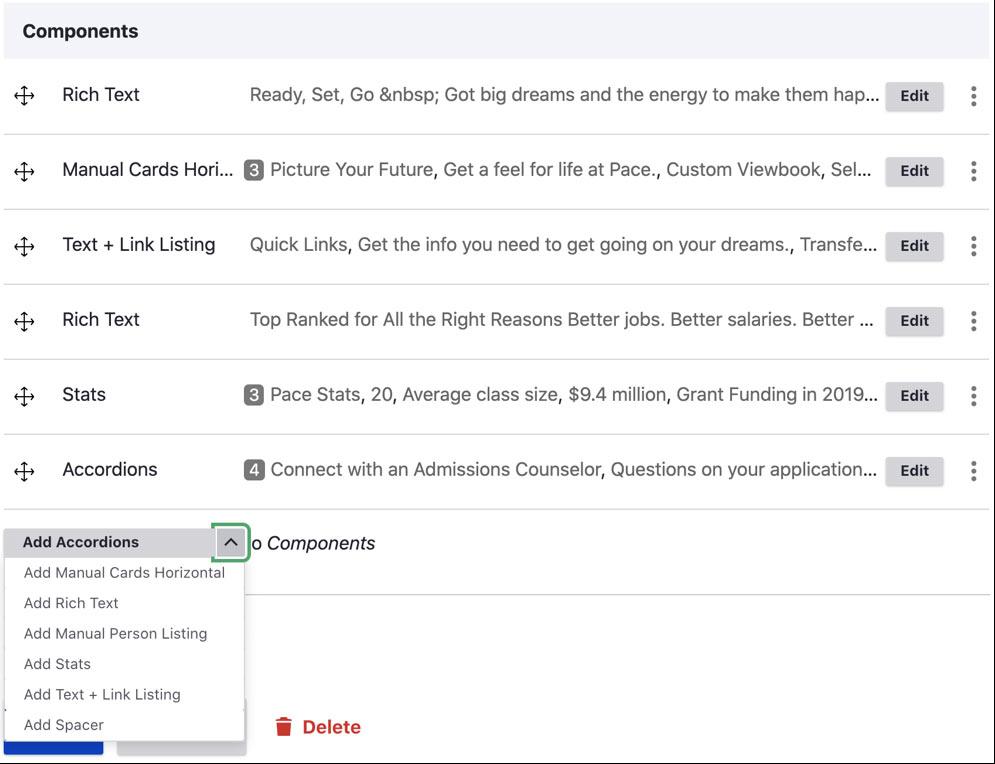Click the item count badge 3 on Stats row
This screenshot has width=995, height=764.
pyautogui.click(x=254, y=395)
